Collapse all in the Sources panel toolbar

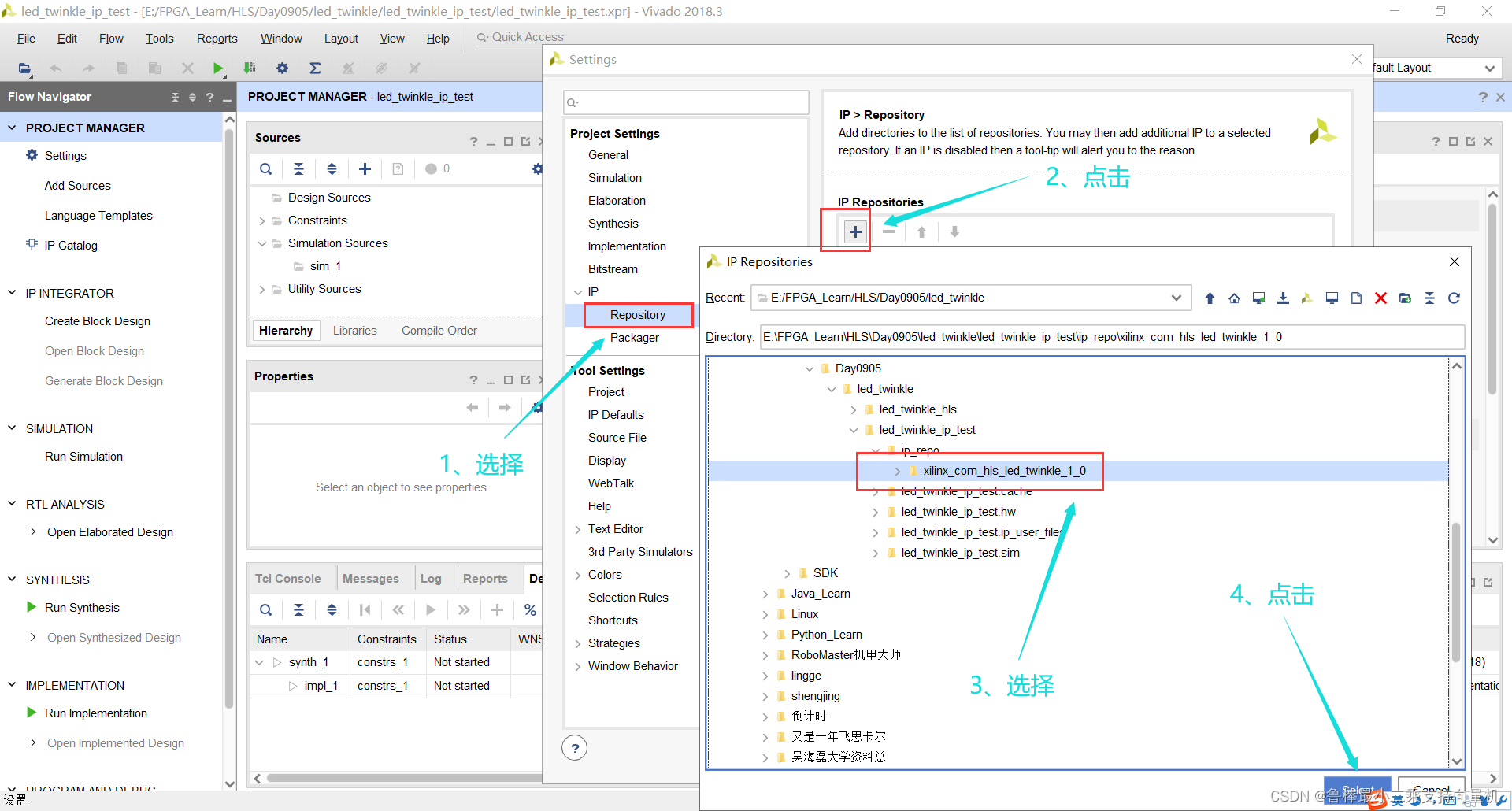[298, 168]
